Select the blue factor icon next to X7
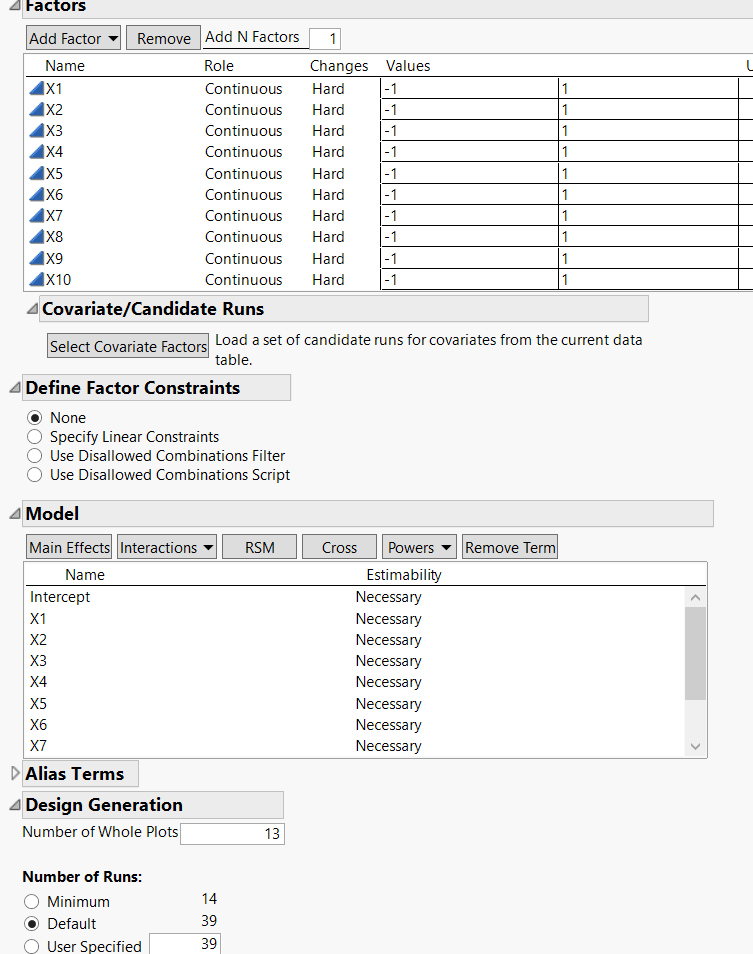This screenshot has height=954, width=753. pos(34,216)
